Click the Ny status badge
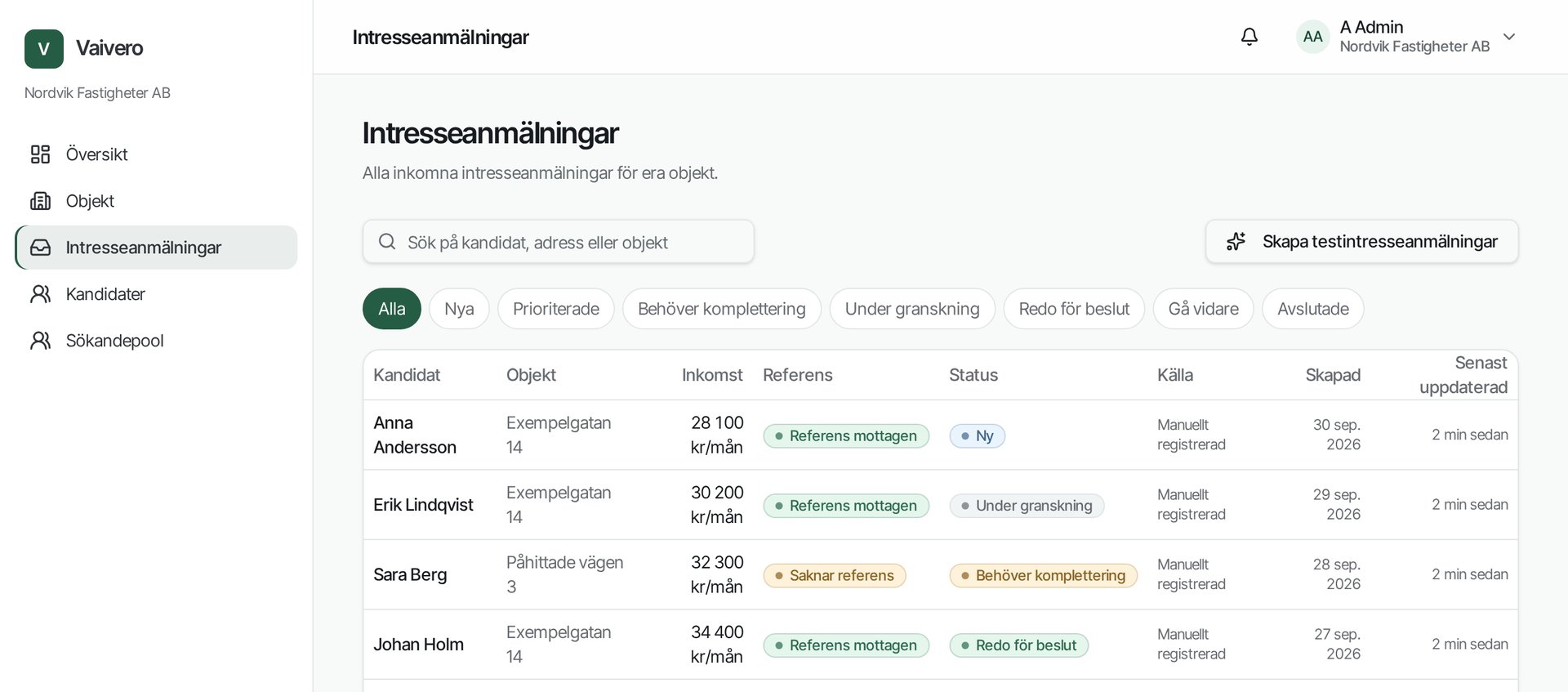 click(978, 435)
